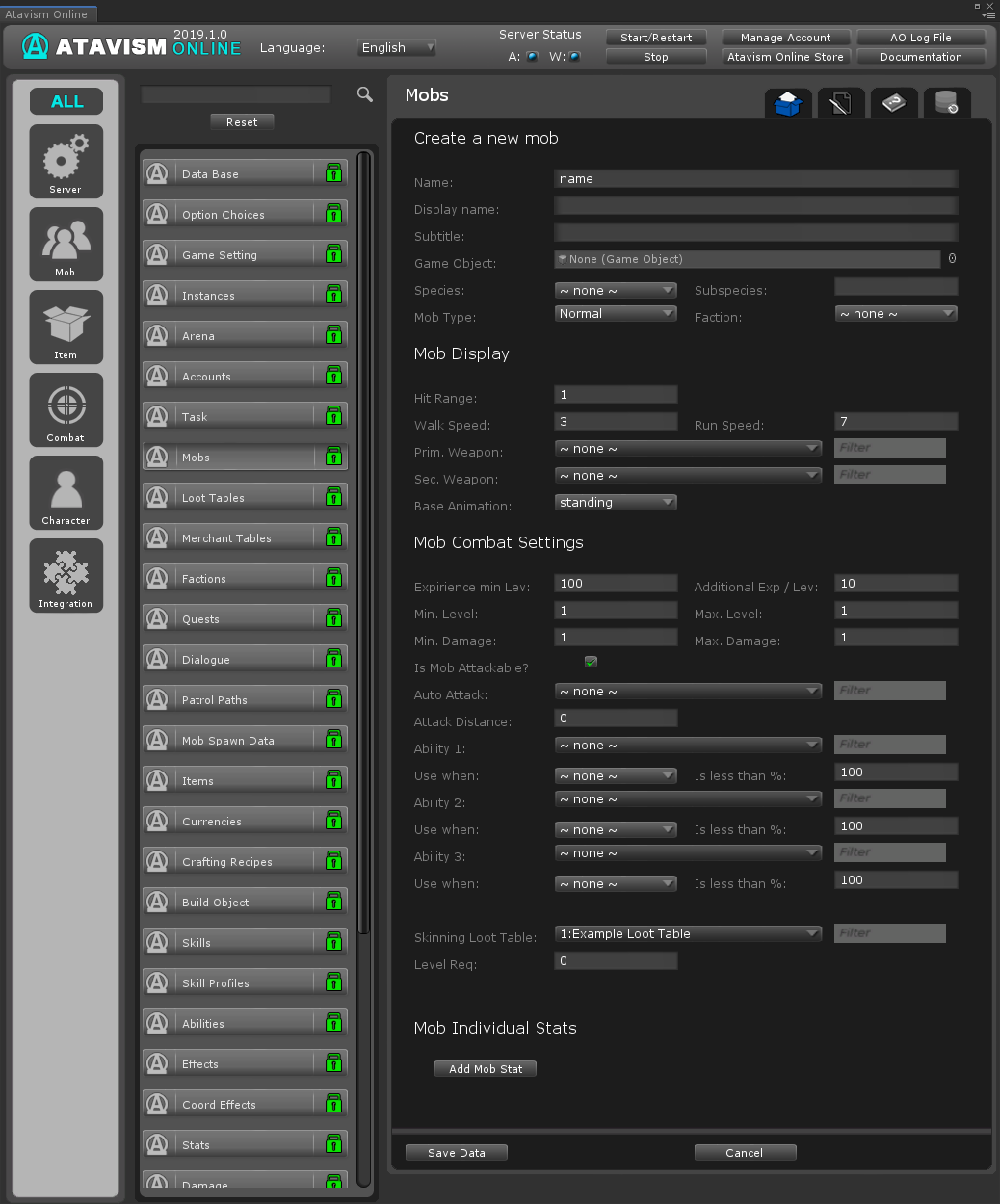Open the Server category icon

point(66,161)
